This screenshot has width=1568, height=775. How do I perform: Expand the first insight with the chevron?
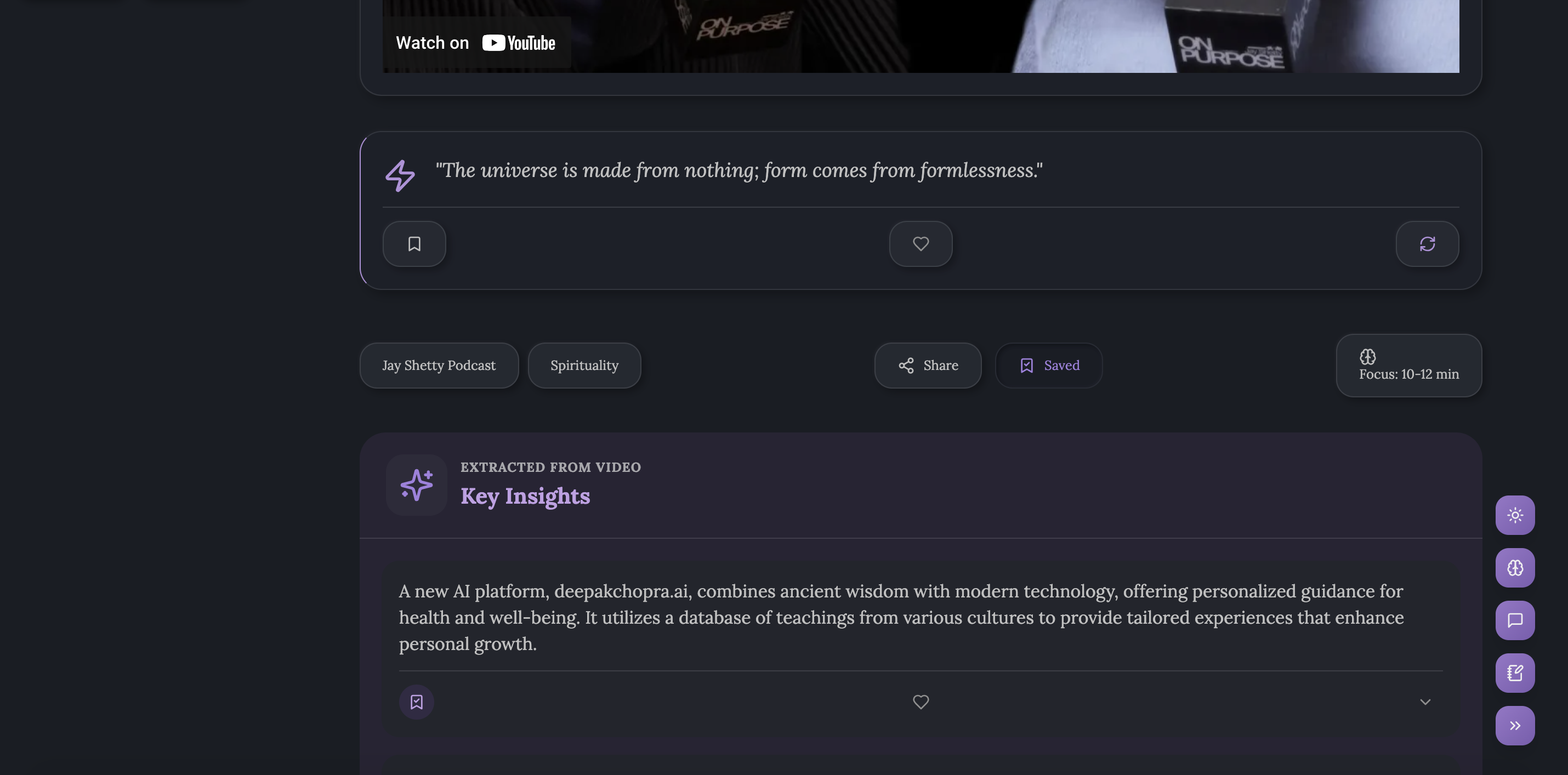tap(1424, 702)
